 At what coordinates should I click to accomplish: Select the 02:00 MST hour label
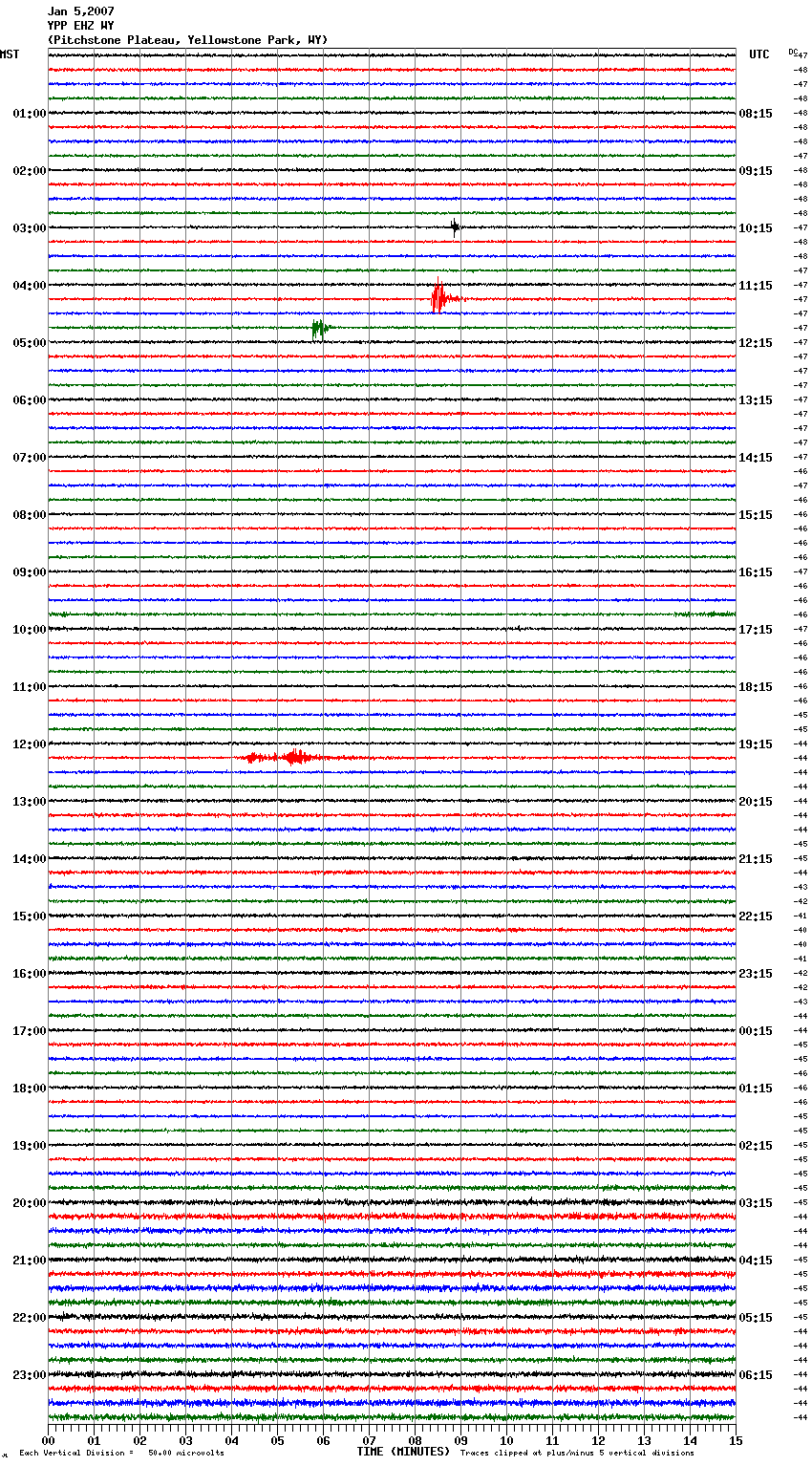[x=30, y=171]
